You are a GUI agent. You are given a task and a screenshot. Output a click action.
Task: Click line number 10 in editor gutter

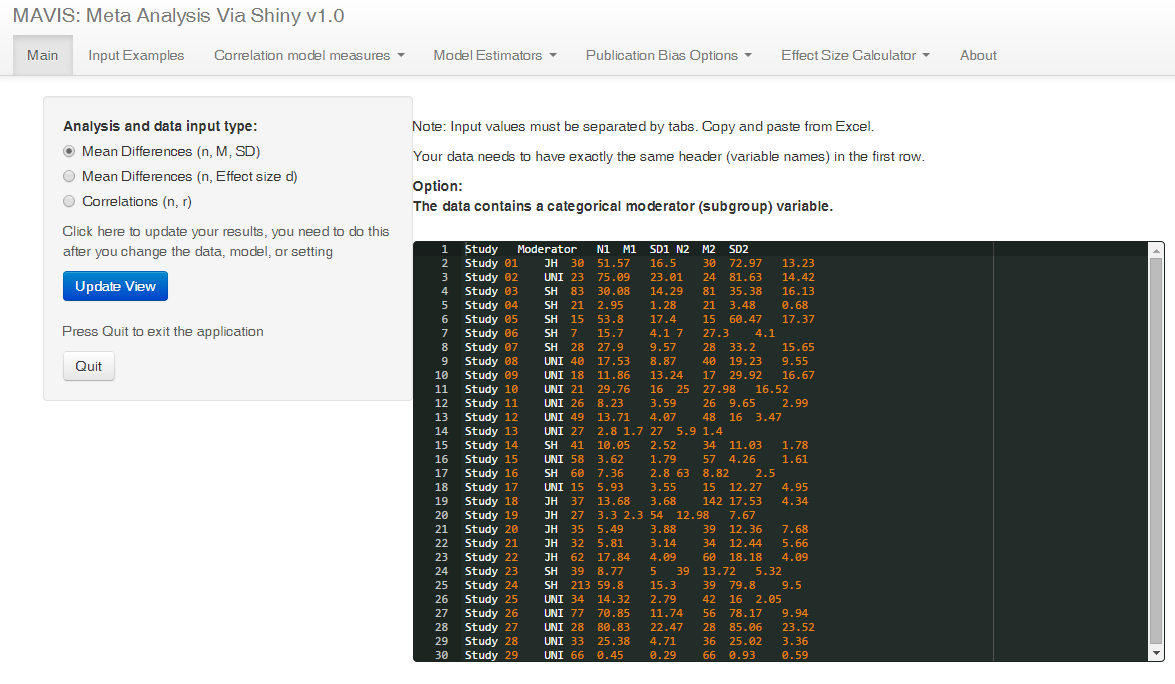[x=441, y=375]
